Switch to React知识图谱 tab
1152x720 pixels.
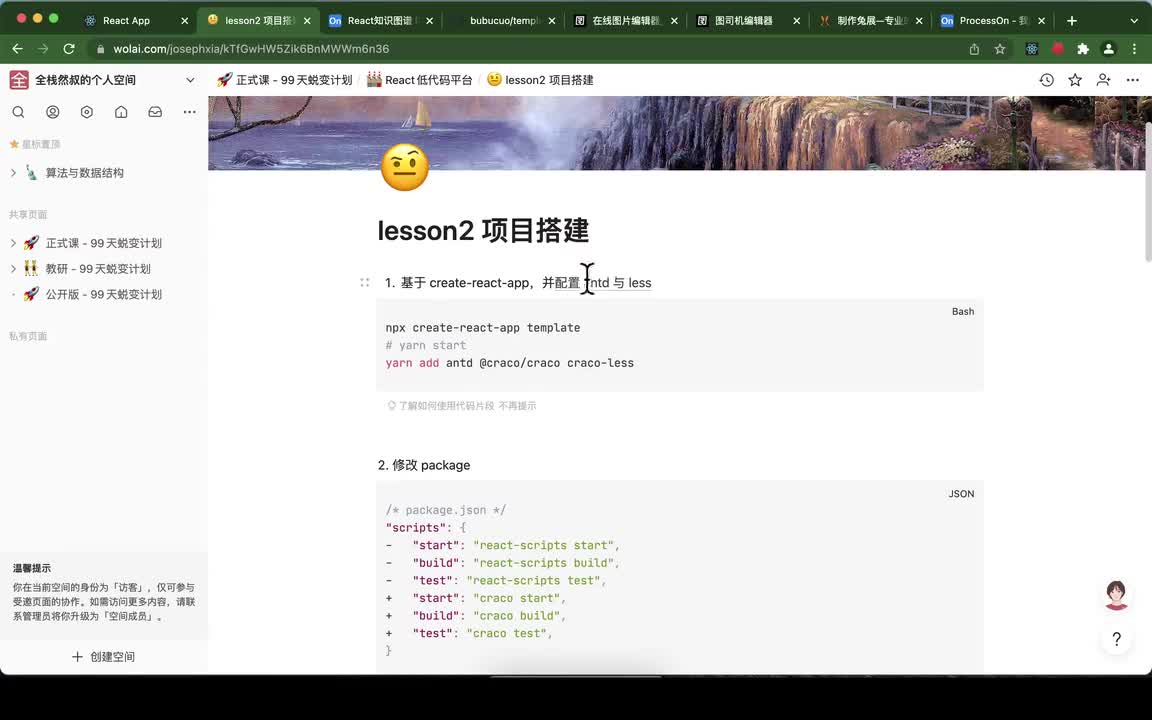point(379,21)
